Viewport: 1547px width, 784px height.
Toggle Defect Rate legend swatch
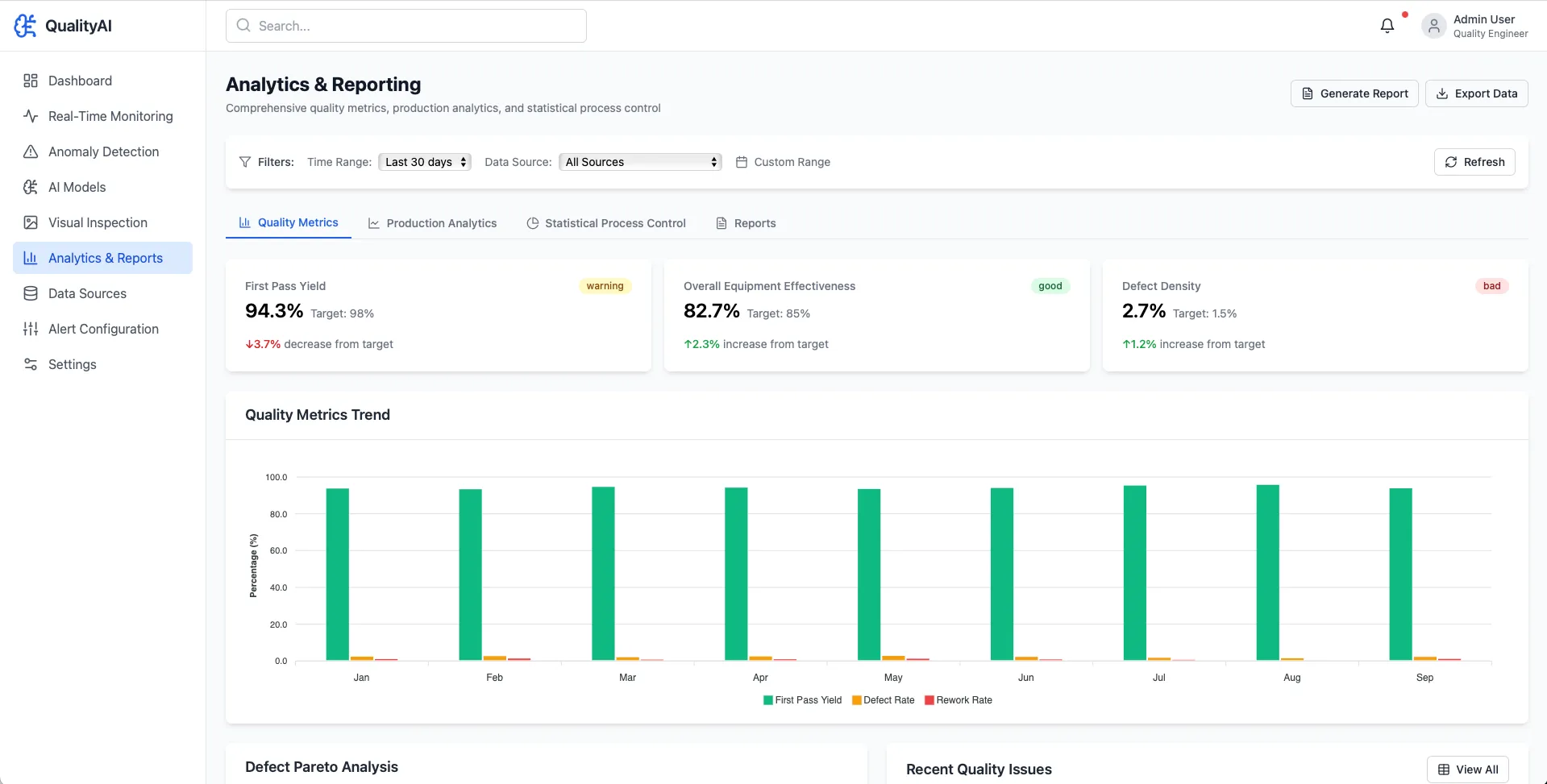tap(857, 700)
